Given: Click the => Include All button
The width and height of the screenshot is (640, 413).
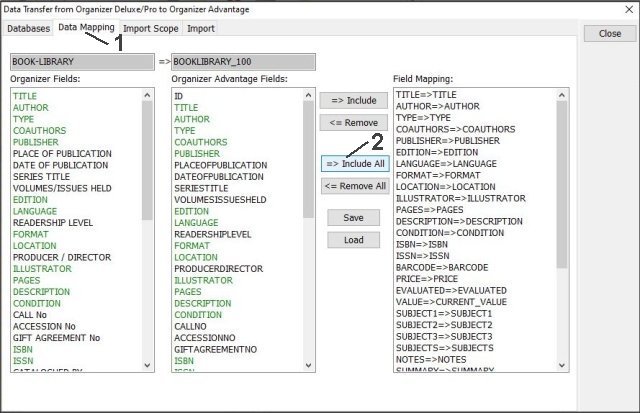Looking at the screenshot, I should [355, 164].
